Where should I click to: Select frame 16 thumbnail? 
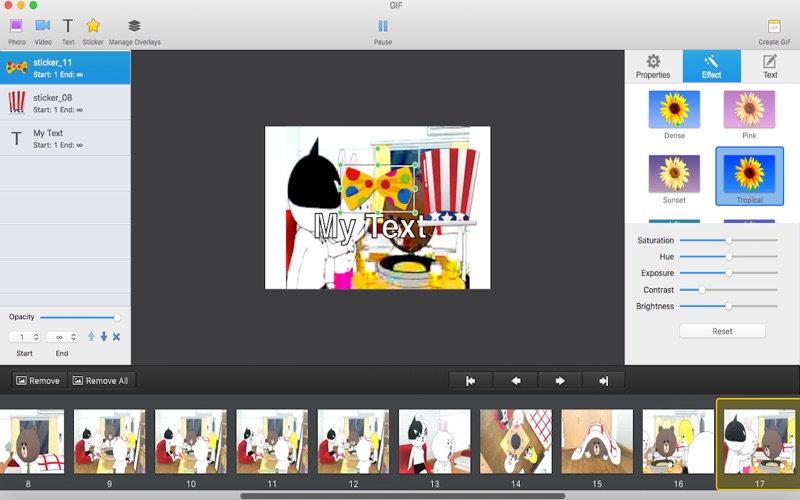pos(678,441)
